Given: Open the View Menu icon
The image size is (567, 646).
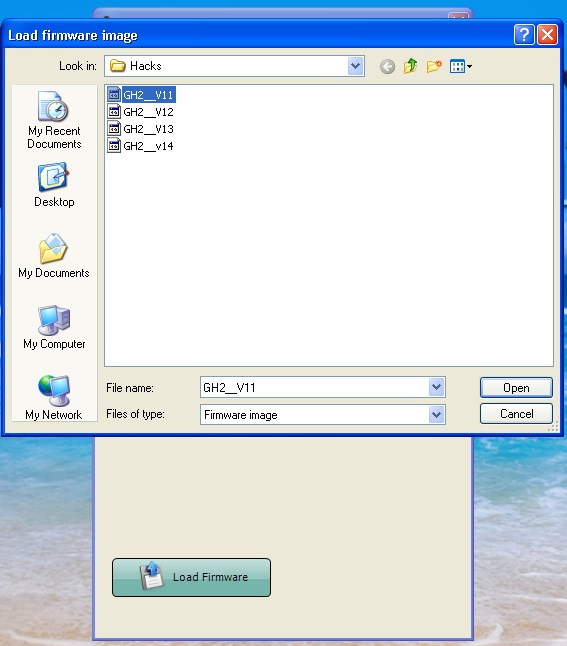Looking at the screenshot, I should pyautogui.click(x=461, y=66).
